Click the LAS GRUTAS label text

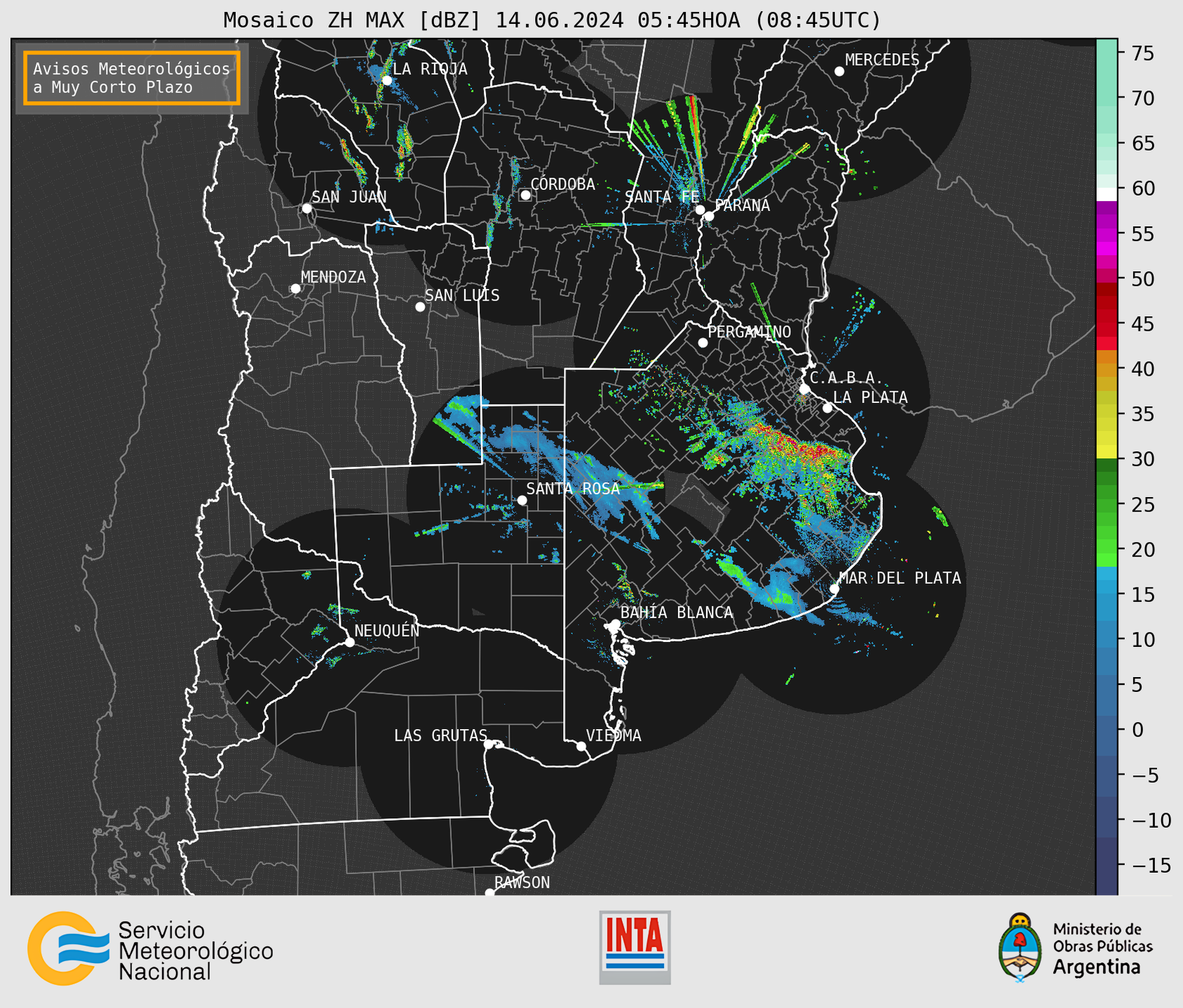pos(440,736)
